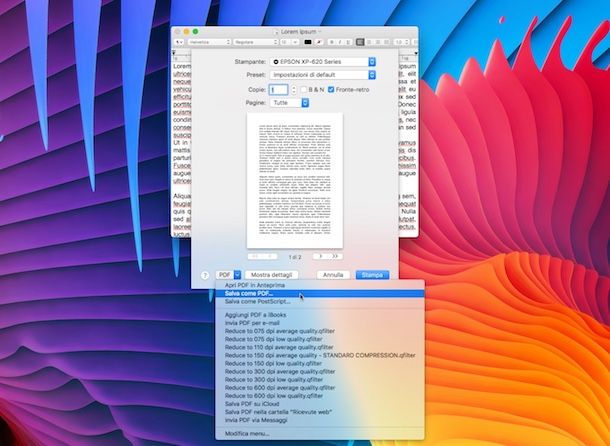The width and height of the screenshot is (610, 446).
Task: Choose Reduce to 110 dpi average quality.qfilter
Action: 320,347
